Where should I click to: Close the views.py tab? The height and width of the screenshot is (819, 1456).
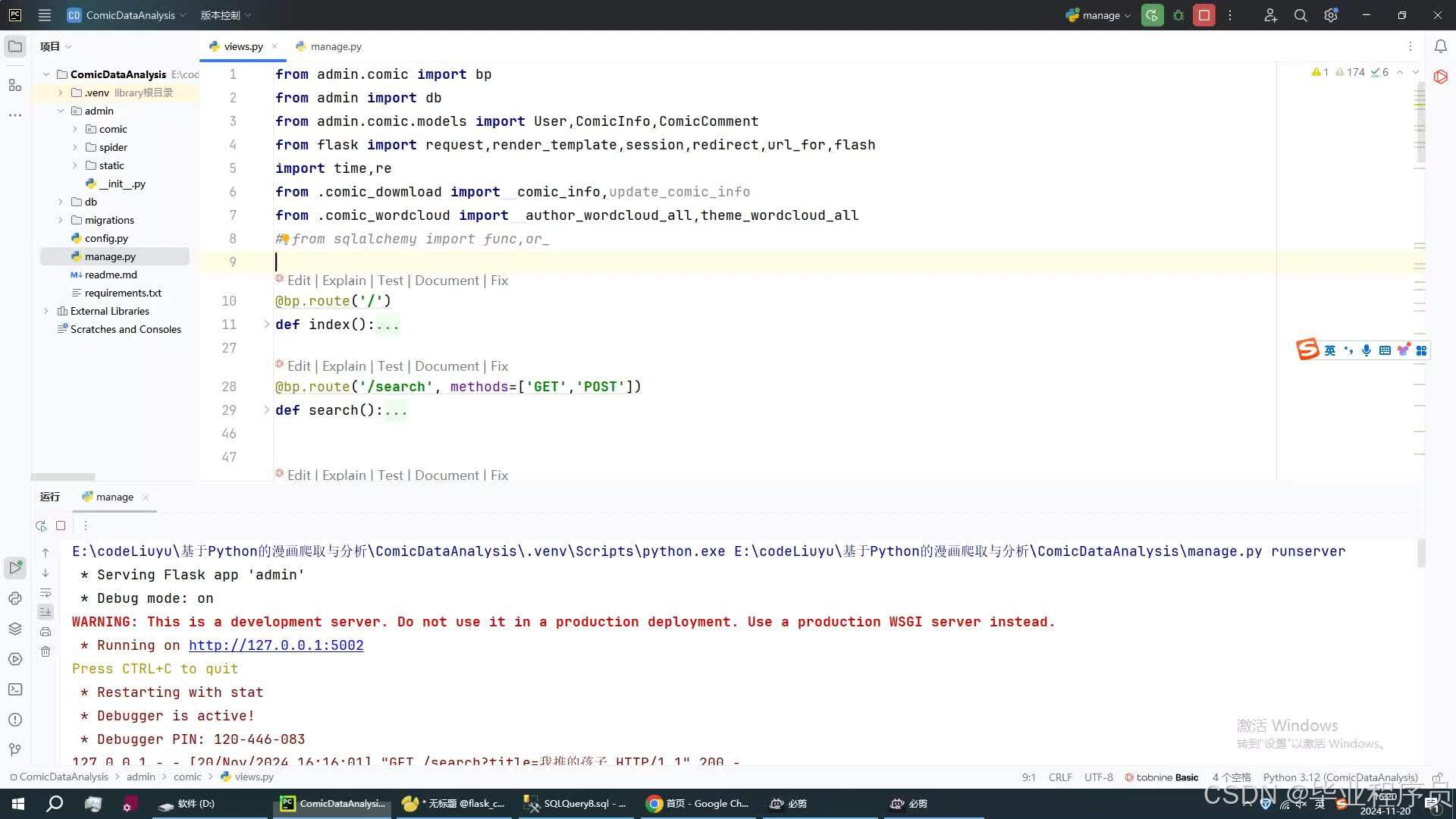click(x=275, y=46)
